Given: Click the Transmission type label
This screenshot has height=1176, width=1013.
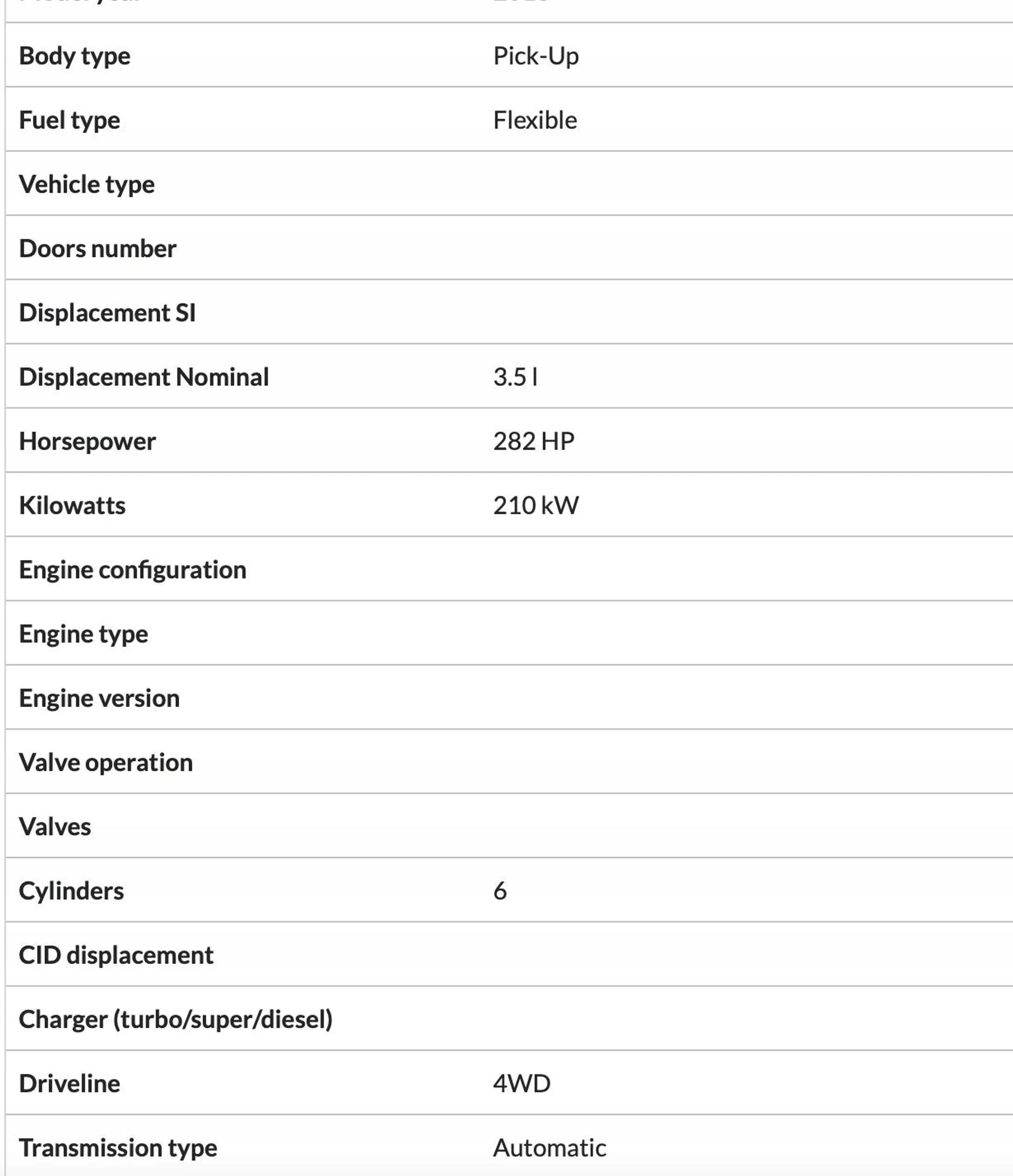Looking at the screenshot, I should (118, 1147).
